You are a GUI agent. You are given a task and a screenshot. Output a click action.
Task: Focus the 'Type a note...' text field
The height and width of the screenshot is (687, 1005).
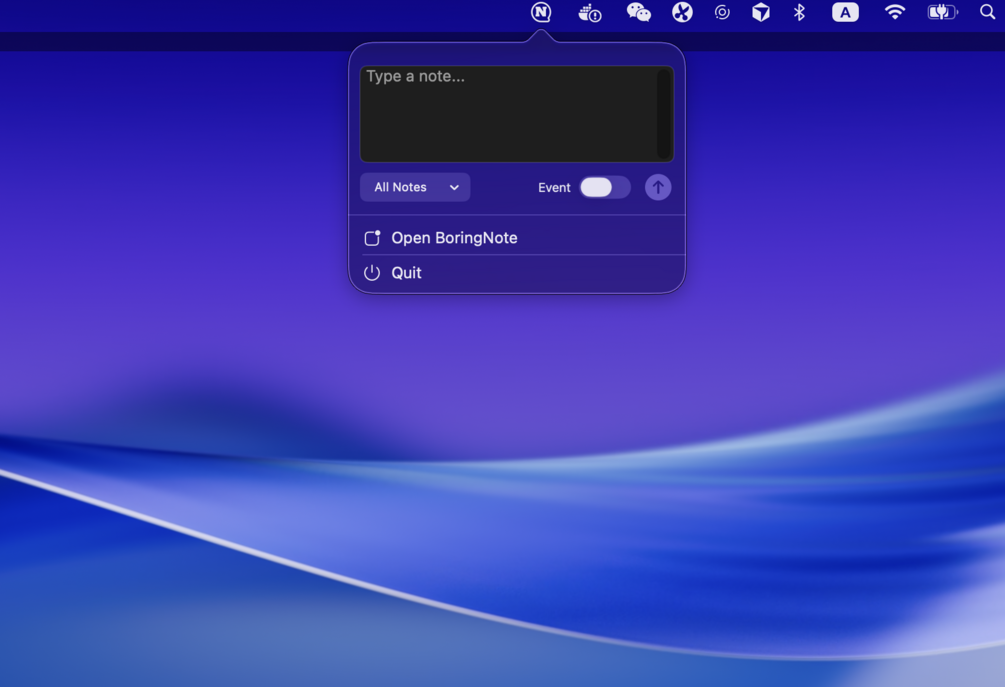tap(517, 114)
